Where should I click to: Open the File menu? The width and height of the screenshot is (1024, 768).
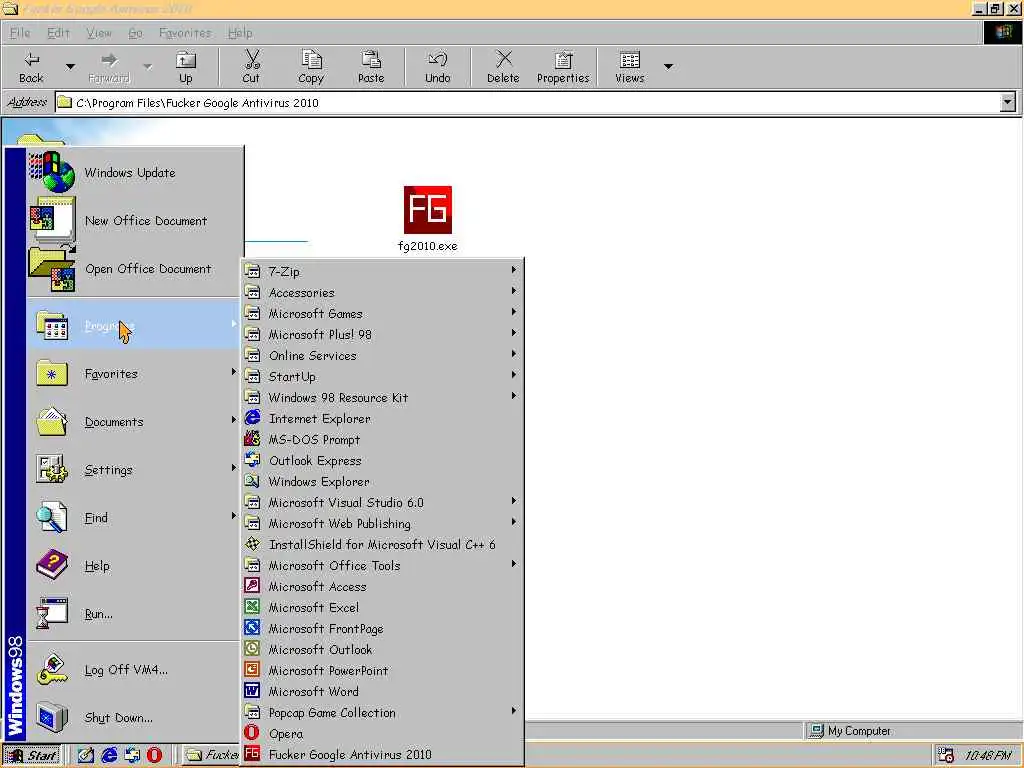tap(20, 33)
